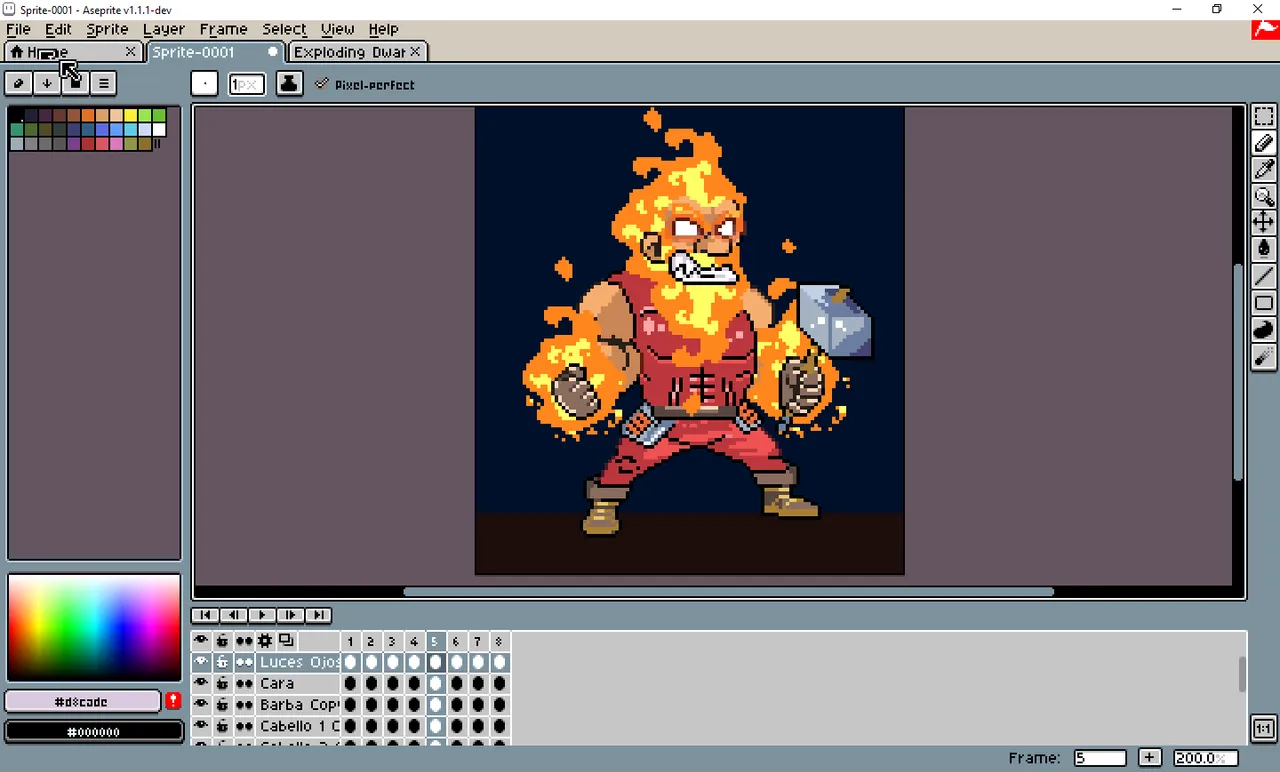The height and width of the screenshot is (772, 1280).
Task: Pick a color in the spectrum picker
Action: click(x=94, y=627)
